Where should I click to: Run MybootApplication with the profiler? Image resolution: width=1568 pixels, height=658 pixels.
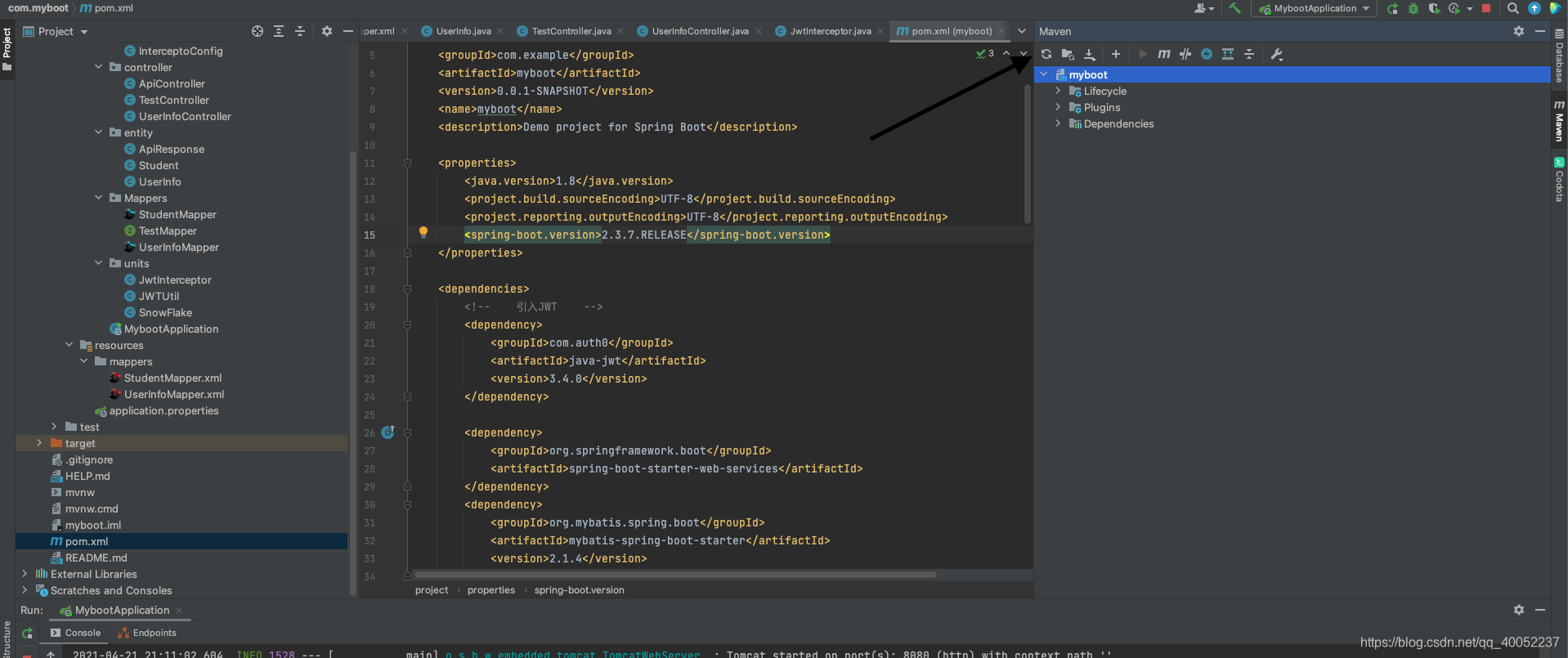1454,8
